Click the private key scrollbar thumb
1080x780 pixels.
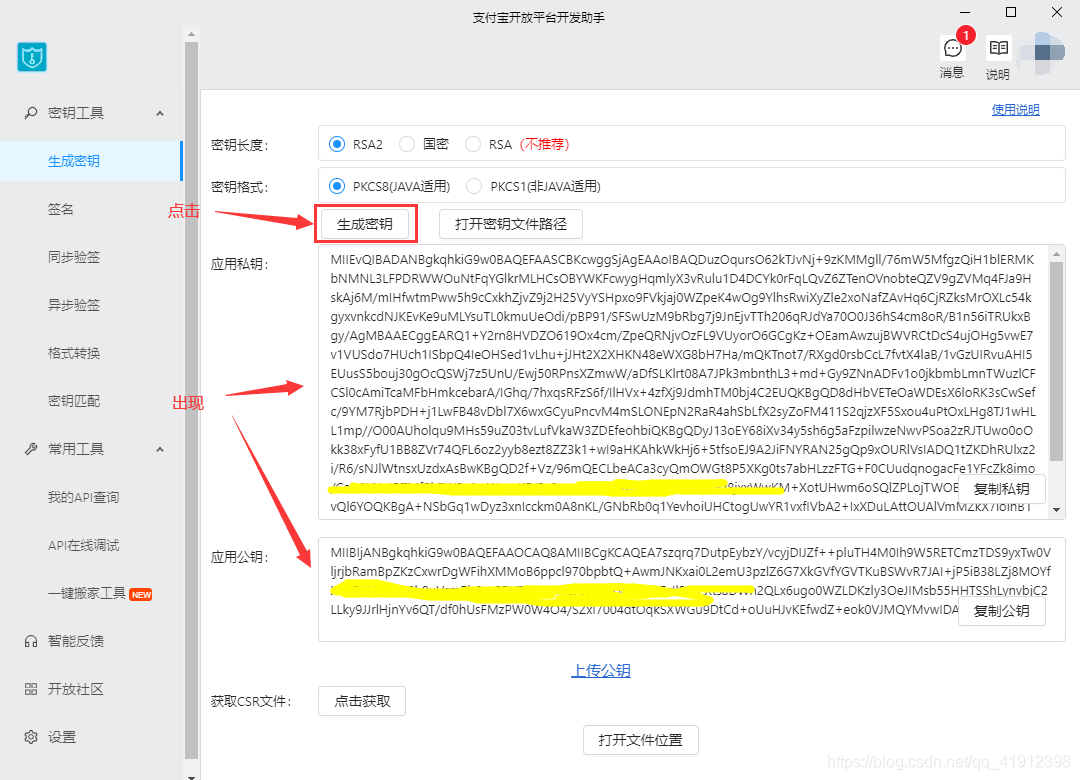(1057, 362)
